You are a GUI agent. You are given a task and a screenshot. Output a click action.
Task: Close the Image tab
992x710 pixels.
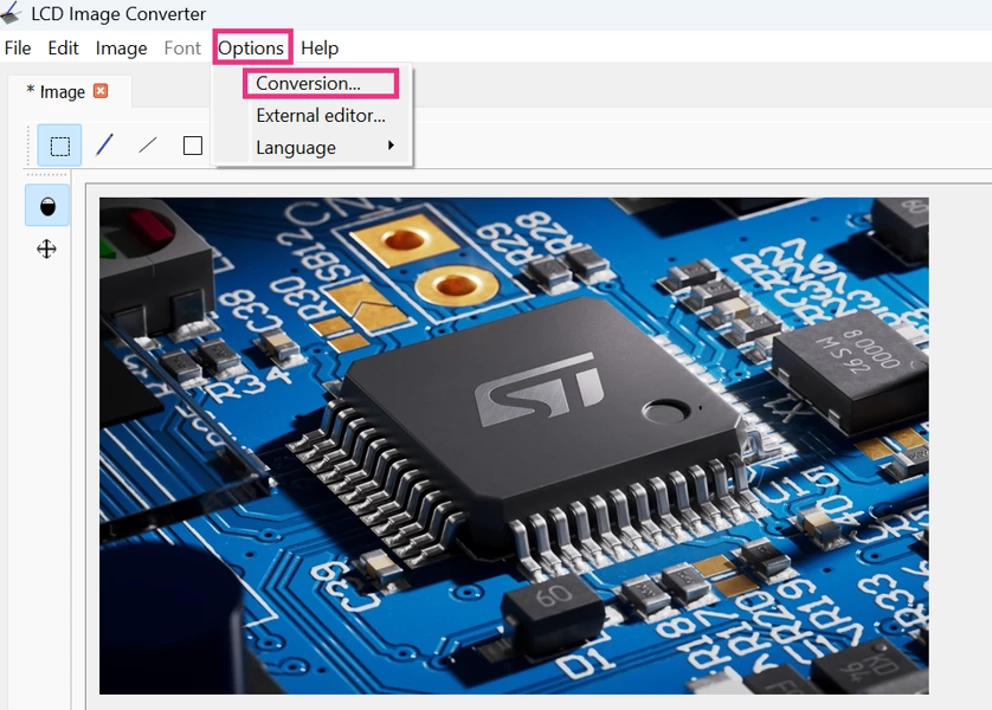point(101,91)
